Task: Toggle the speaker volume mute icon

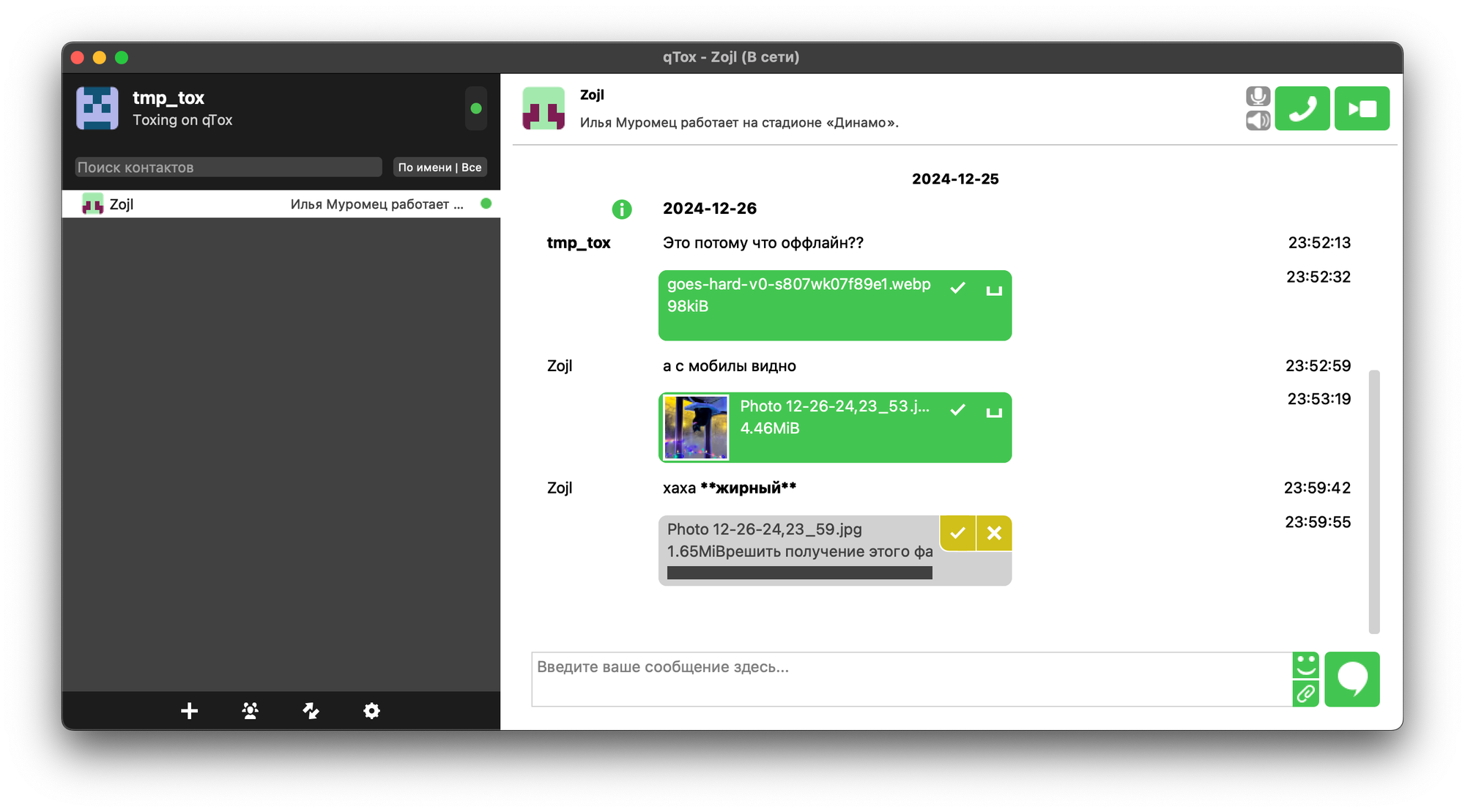Action: (1258, 121)
